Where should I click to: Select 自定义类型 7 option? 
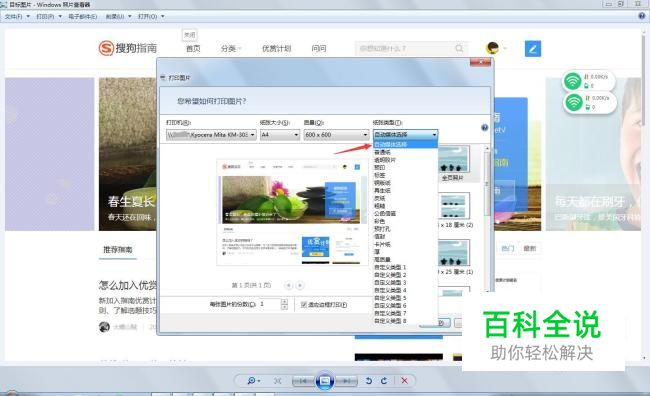405,313
